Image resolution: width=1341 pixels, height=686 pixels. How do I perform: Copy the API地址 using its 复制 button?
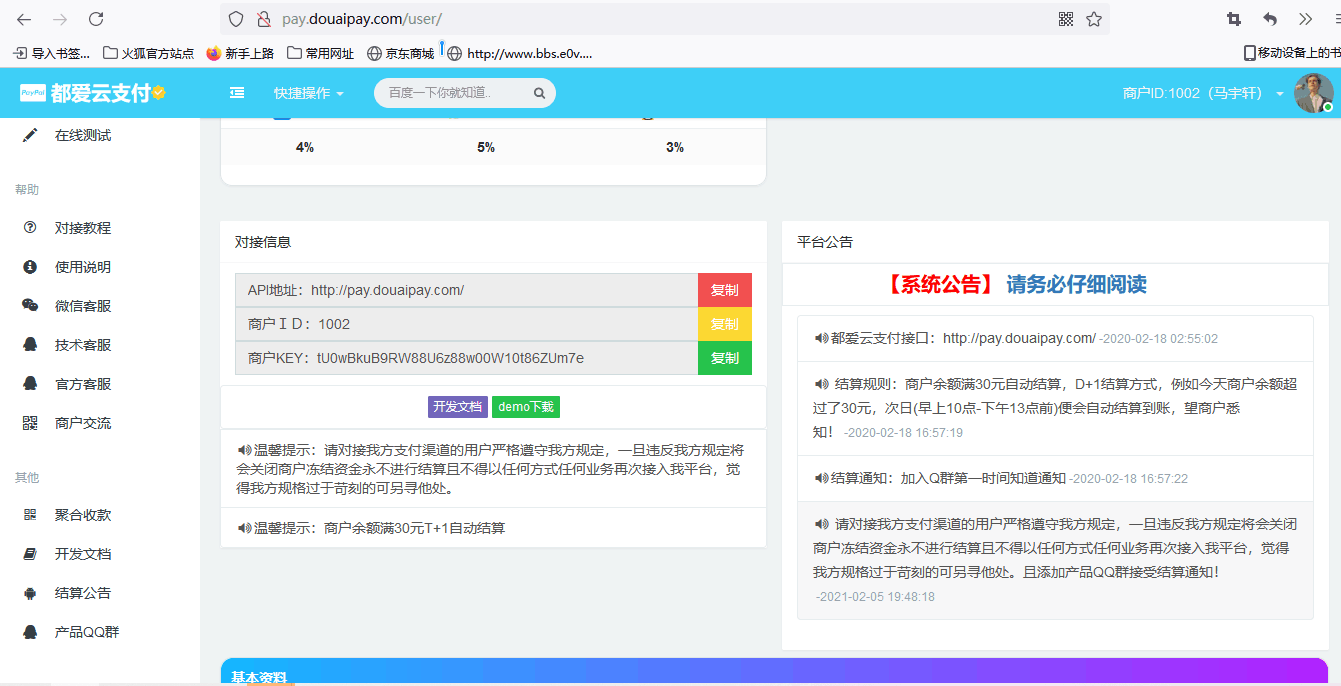coord(724,289)
